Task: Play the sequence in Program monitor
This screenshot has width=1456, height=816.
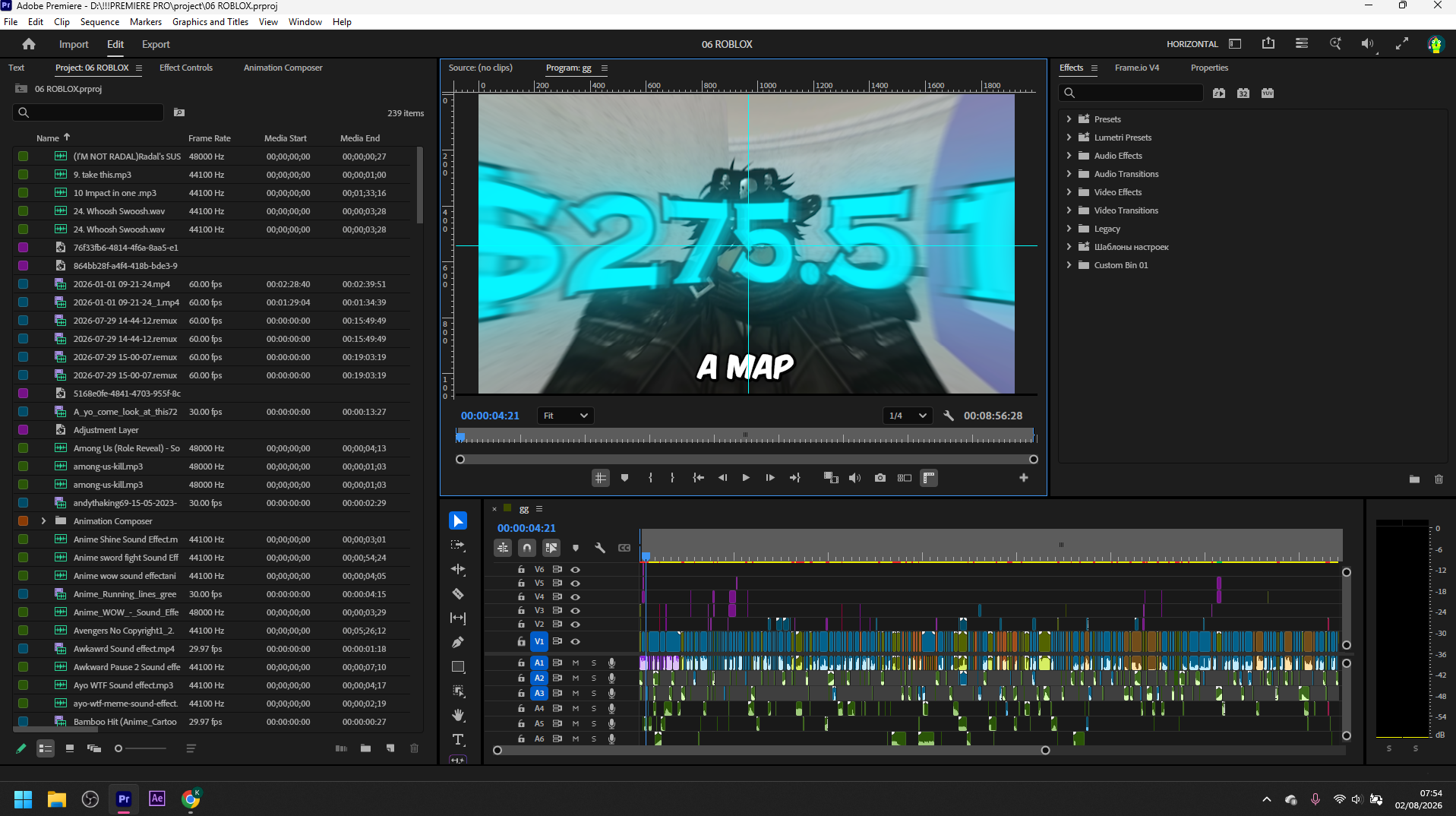Action: pyautogui.click(x=746, y=478)
